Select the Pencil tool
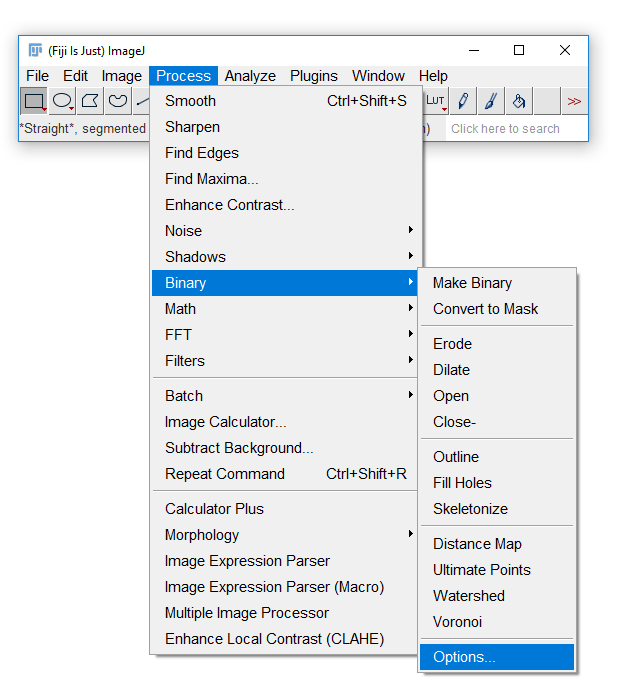Screen dimensions: 623x696 pos(463,101)
